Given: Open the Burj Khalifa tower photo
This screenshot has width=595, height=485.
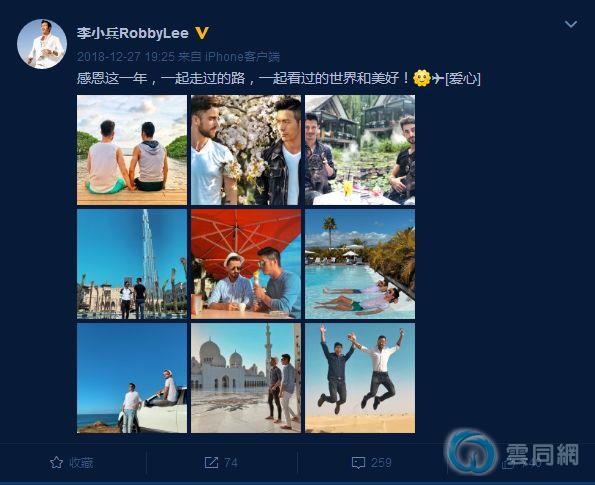Looking at the screenshot, I should (x=132, y=264).
